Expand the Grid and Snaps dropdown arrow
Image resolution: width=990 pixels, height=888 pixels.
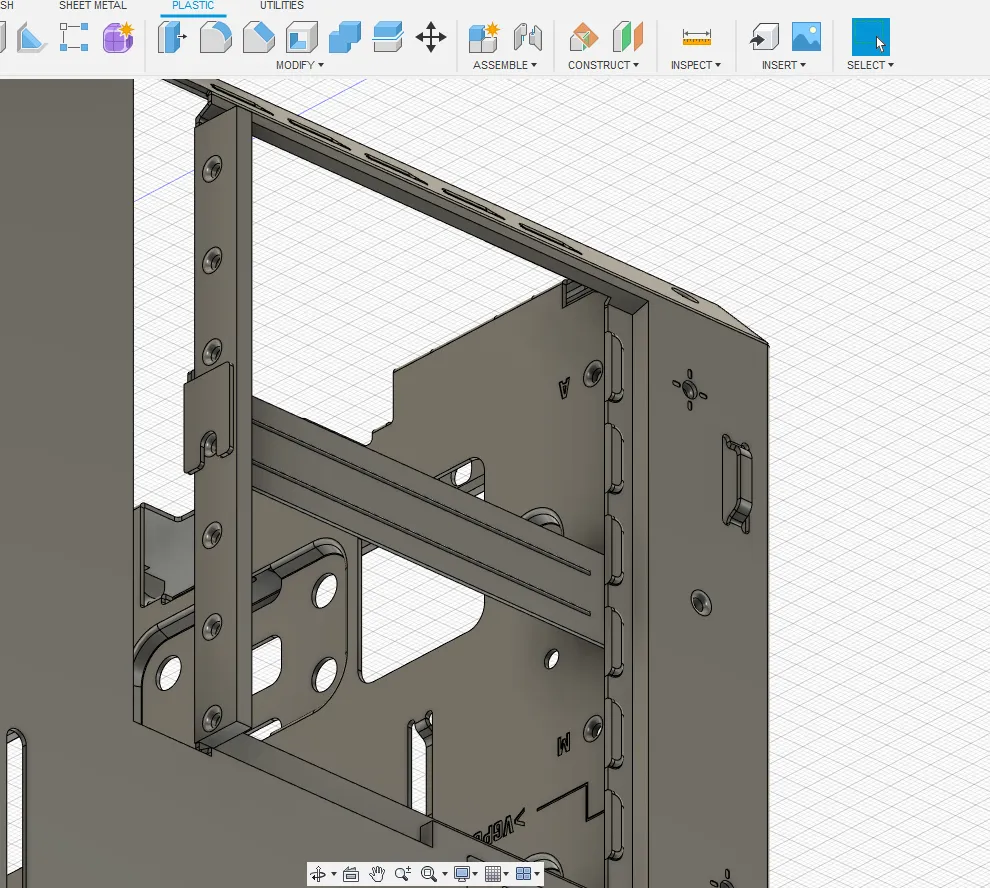tap(506, 875)
